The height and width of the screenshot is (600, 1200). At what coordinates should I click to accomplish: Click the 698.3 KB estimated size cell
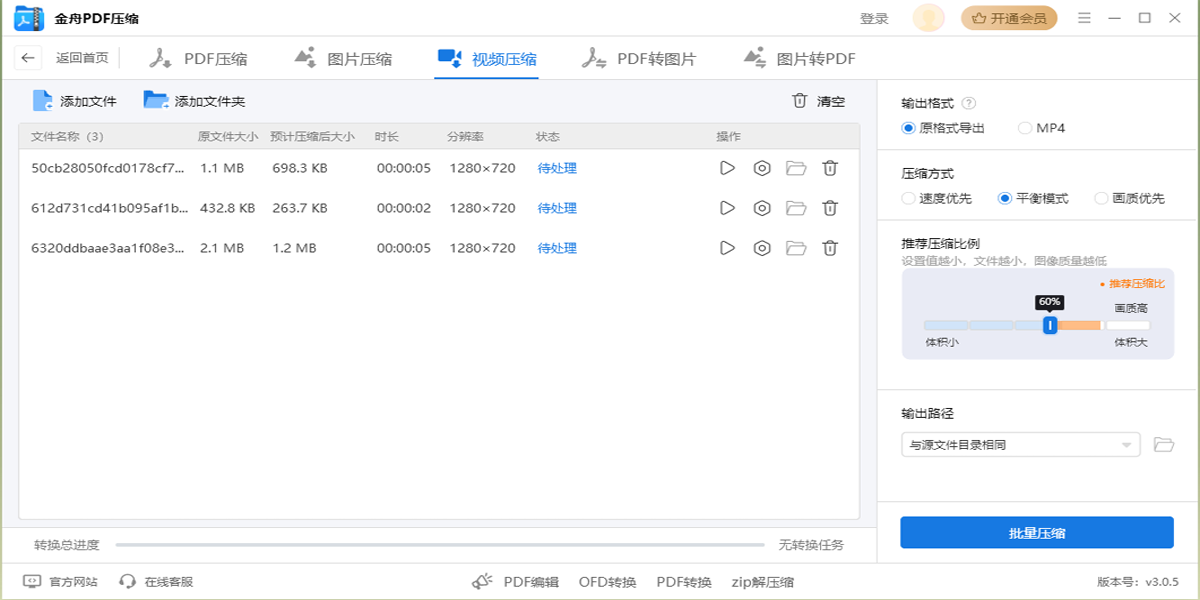click(x=300, y=168)
